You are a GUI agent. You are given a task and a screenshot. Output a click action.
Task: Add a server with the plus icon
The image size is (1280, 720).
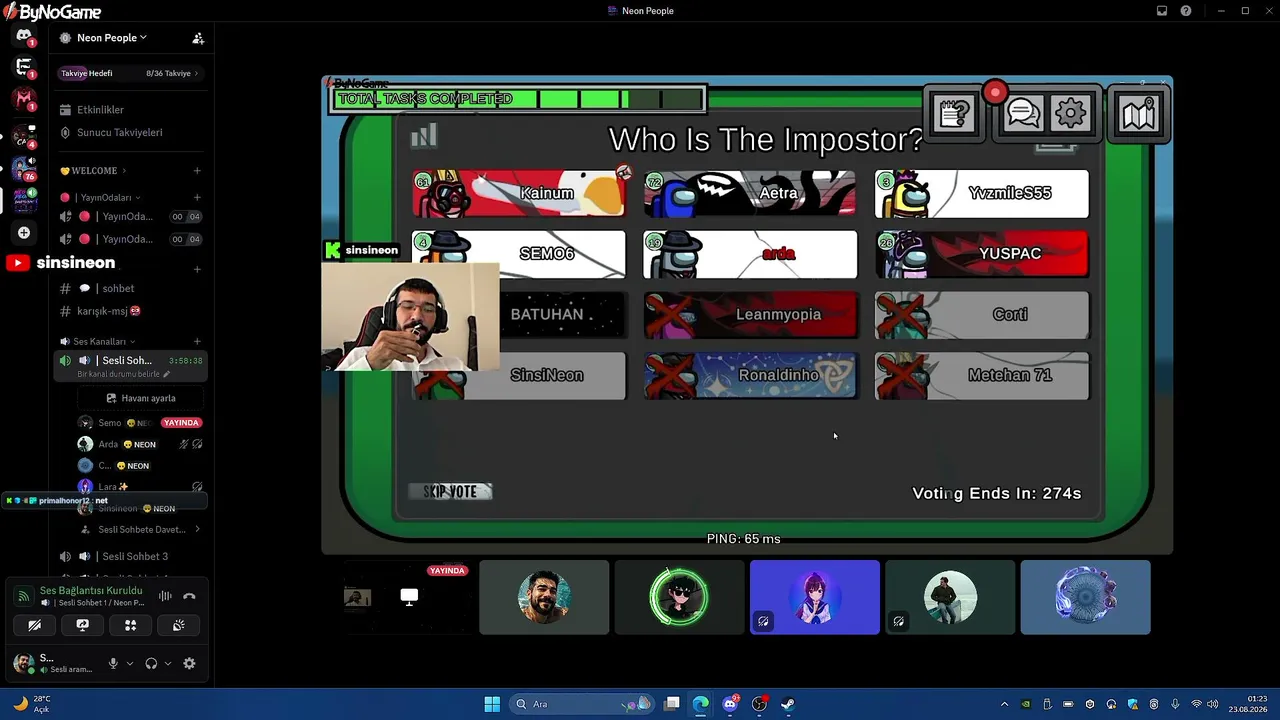click(24, 233)
